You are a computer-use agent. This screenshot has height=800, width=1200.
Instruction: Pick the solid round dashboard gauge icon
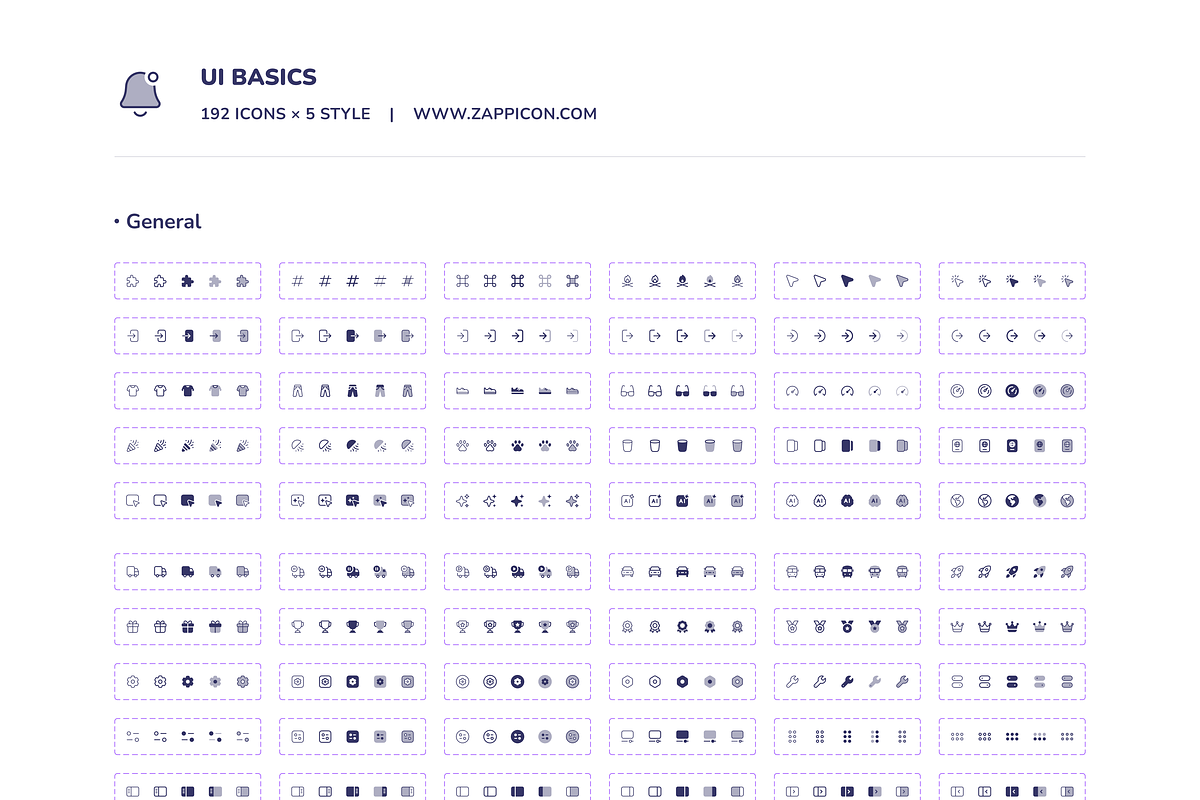(x=1012, y=391)
